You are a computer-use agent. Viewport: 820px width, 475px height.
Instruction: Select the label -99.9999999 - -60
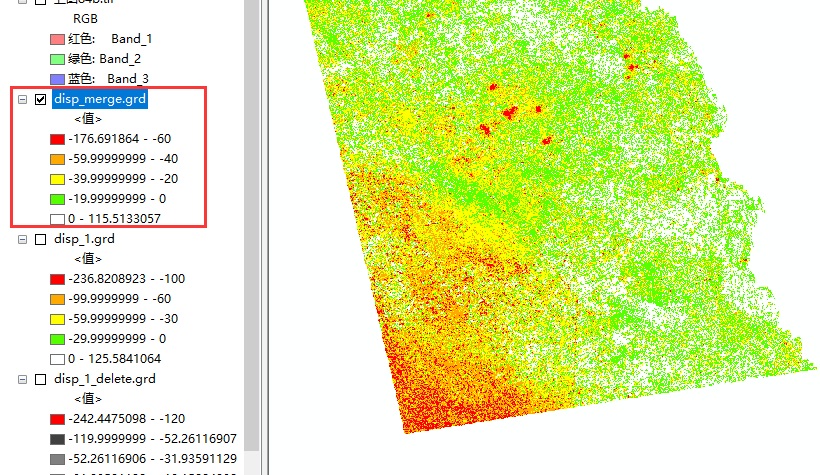[120, 299]
